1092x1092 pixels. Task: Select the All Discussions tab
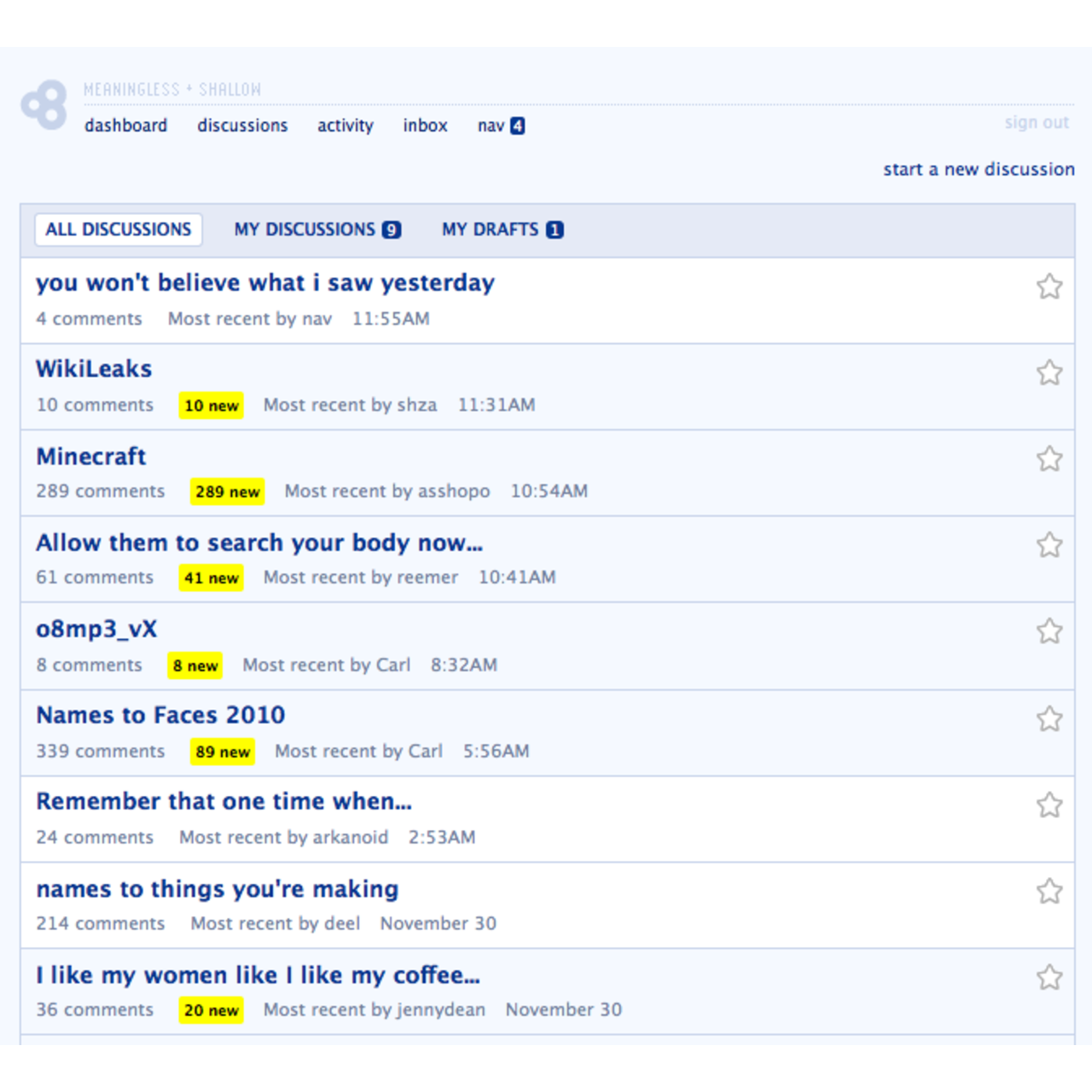(119, 229)
